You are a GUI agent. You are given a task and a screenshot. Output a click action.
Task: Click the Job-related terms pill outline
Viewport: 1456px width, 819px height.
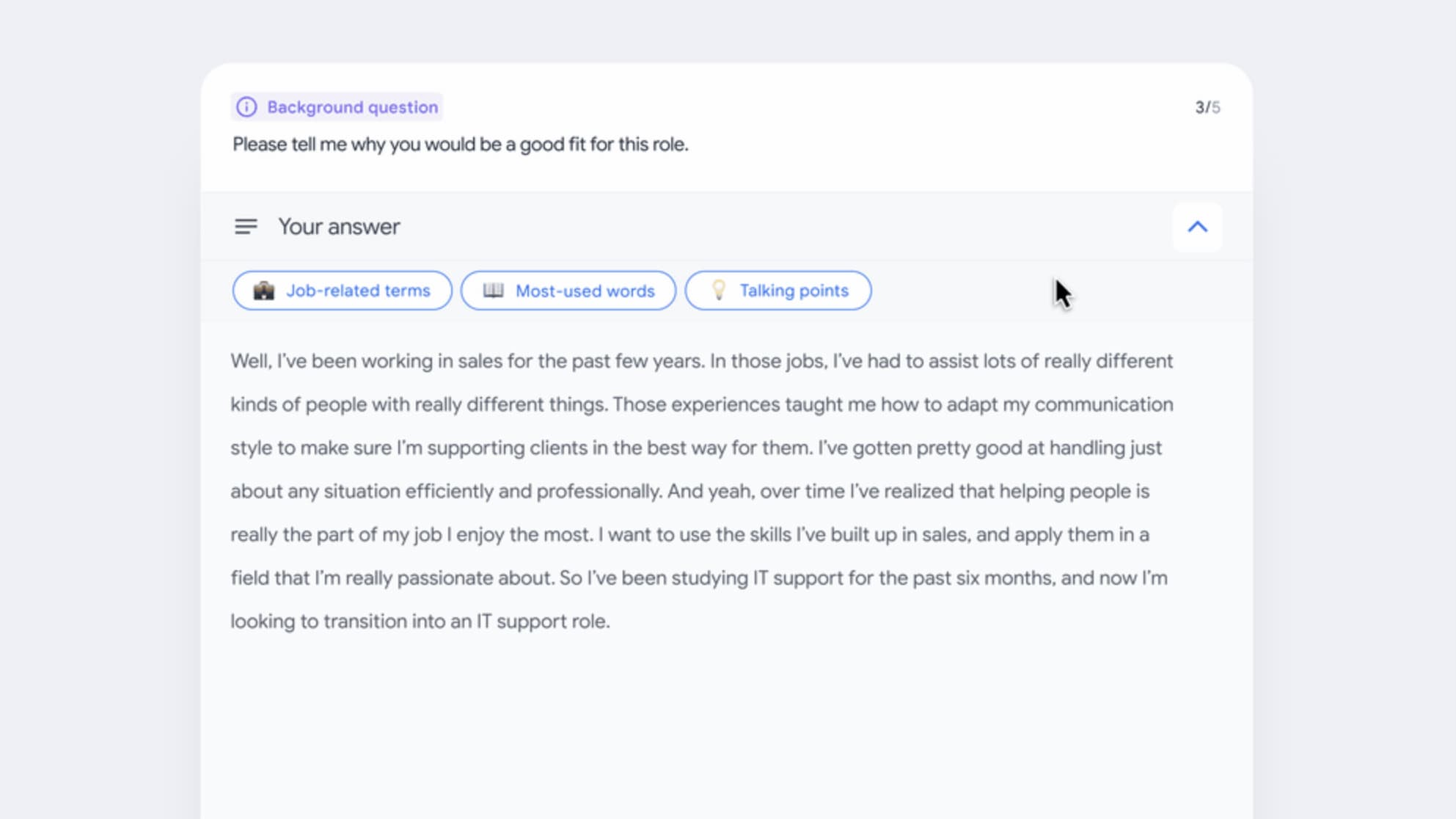pos(341,291)
